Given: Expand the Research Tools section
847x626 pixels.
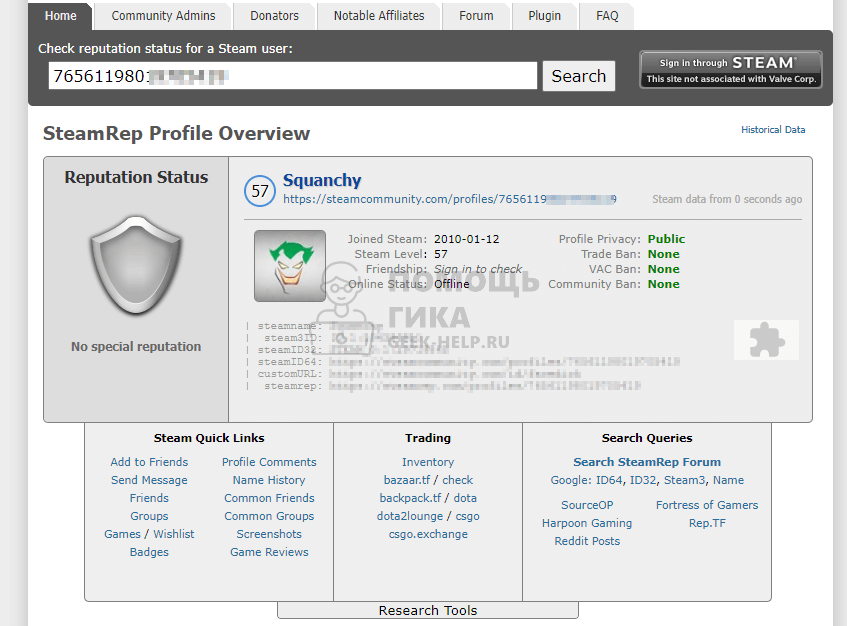Looking at the screenshot, I should [x=427, y=610].
